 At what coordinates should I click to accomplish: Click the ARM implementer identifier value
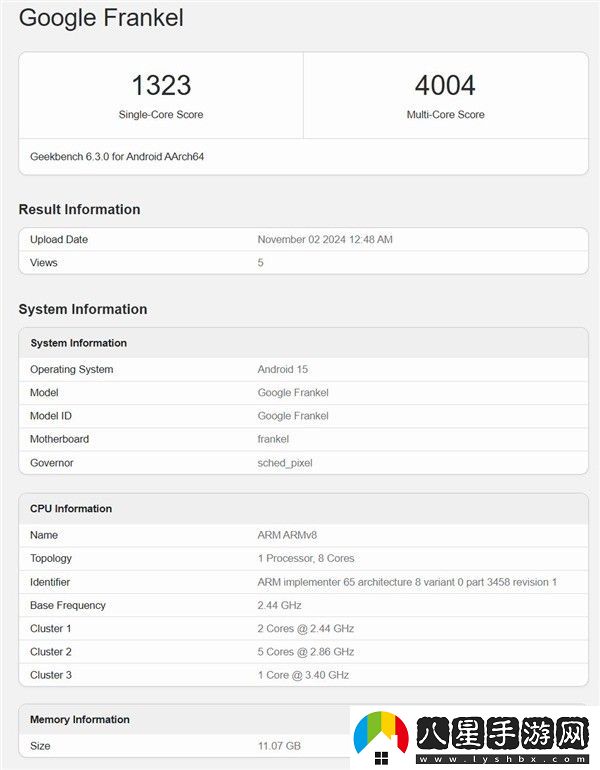[x=407, y=582]
